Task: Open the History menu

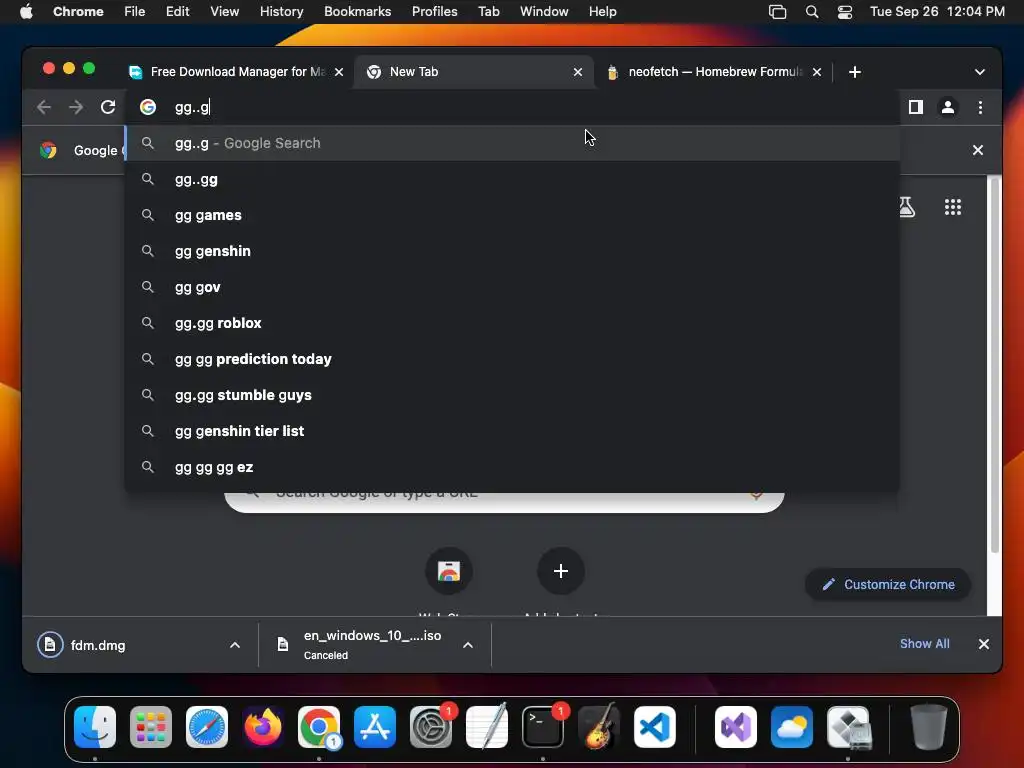Action: [x=281, y=12]
